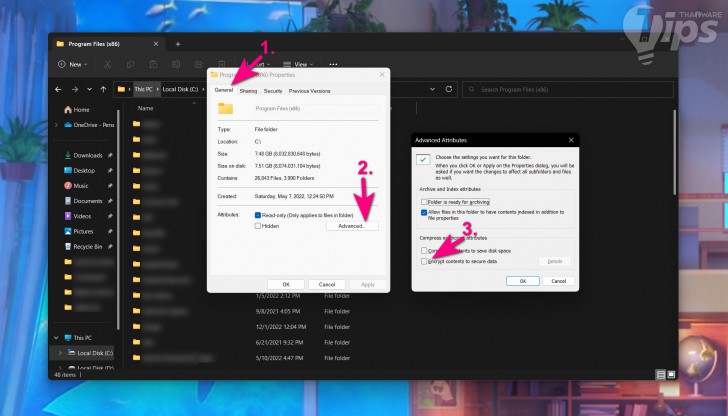The image size is (728, 416).
Task: Switch to Previous Versions tab
Action: coord(310,91)
